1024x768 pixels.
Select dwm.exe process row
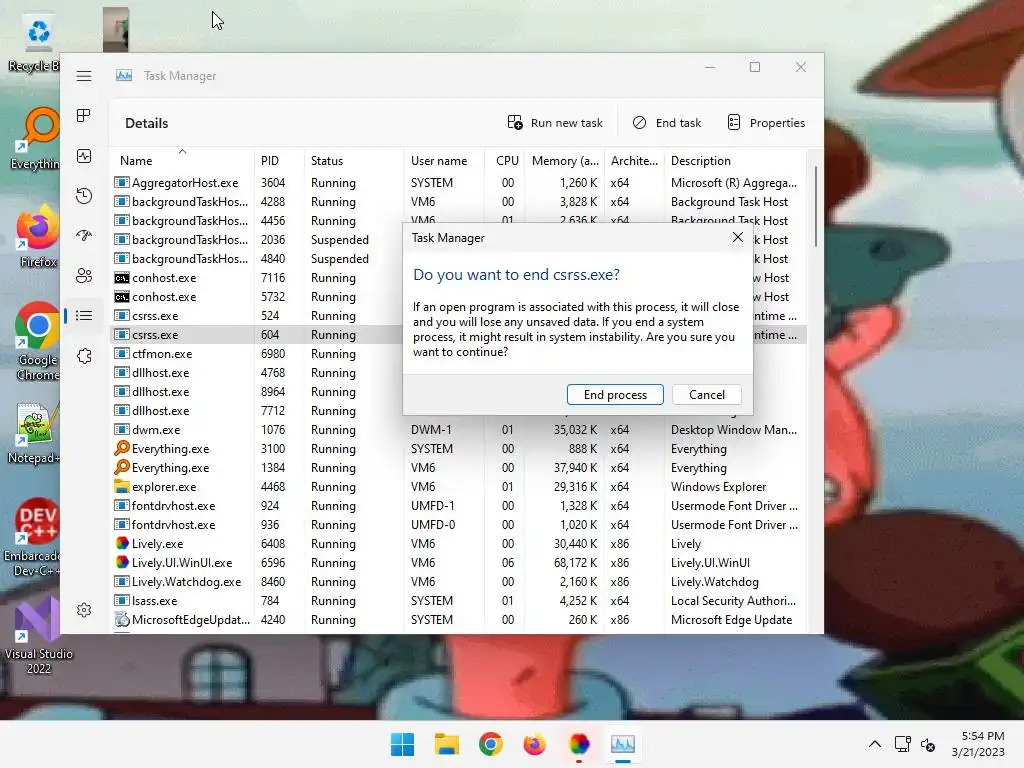(x=458, y=430)
